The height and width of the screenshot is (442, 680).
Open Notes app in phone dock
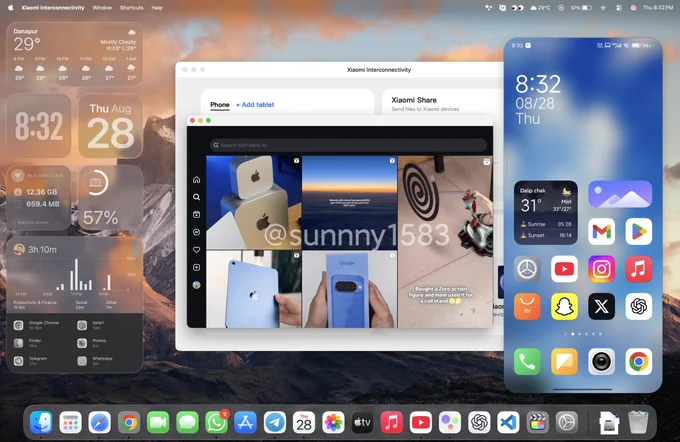(x=564, y=361)
